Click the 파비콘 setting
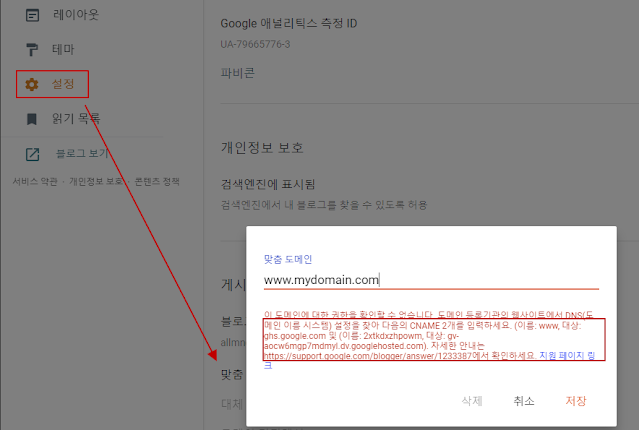Image resolution: width=639 pixels, height=430 pixels. (x=238, y=73)
